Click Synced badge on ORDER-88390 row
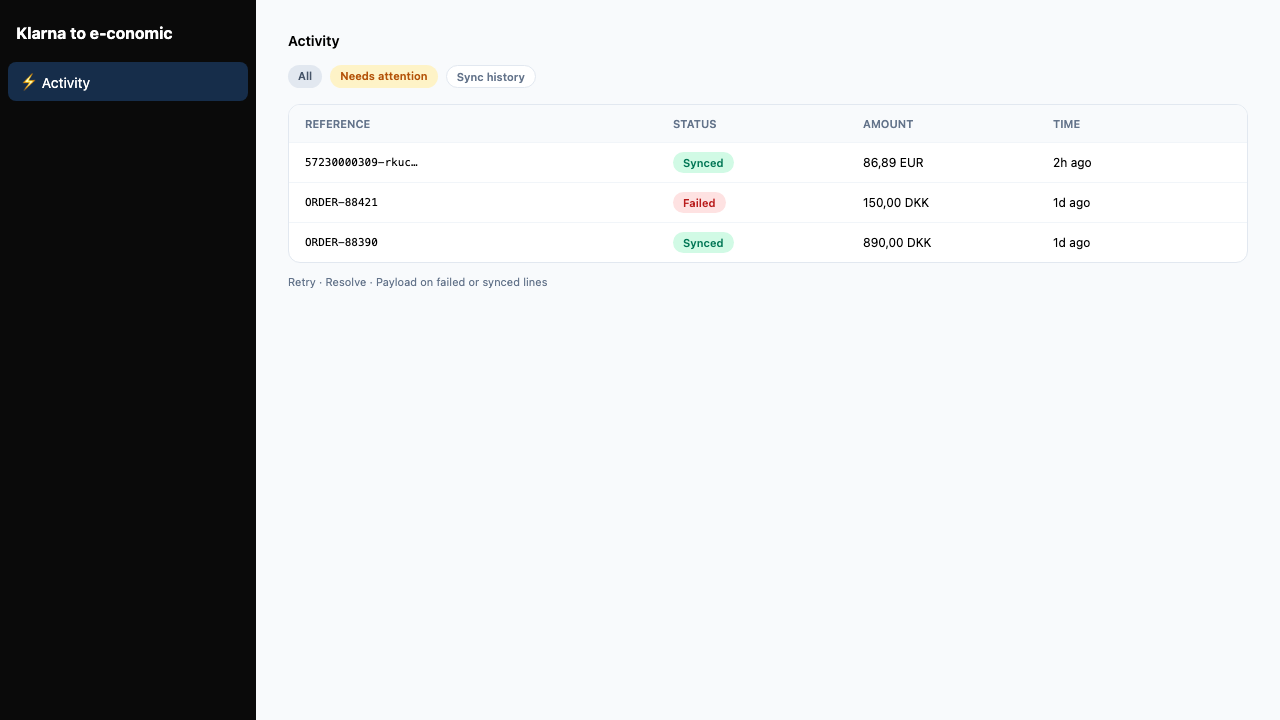 (703, 243)
